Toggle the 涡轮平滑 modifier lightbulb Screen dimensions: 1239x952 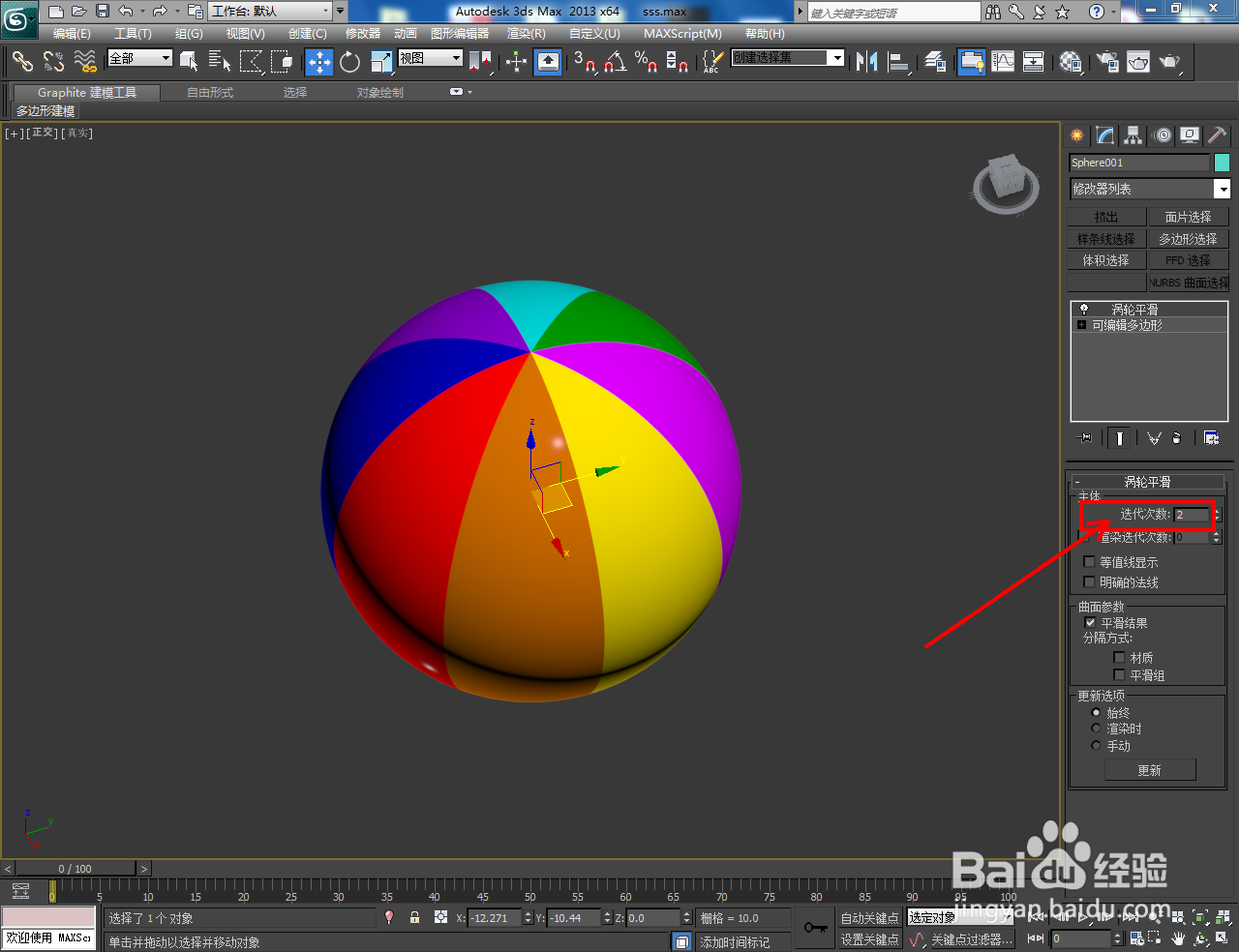tap(1083, 310)
